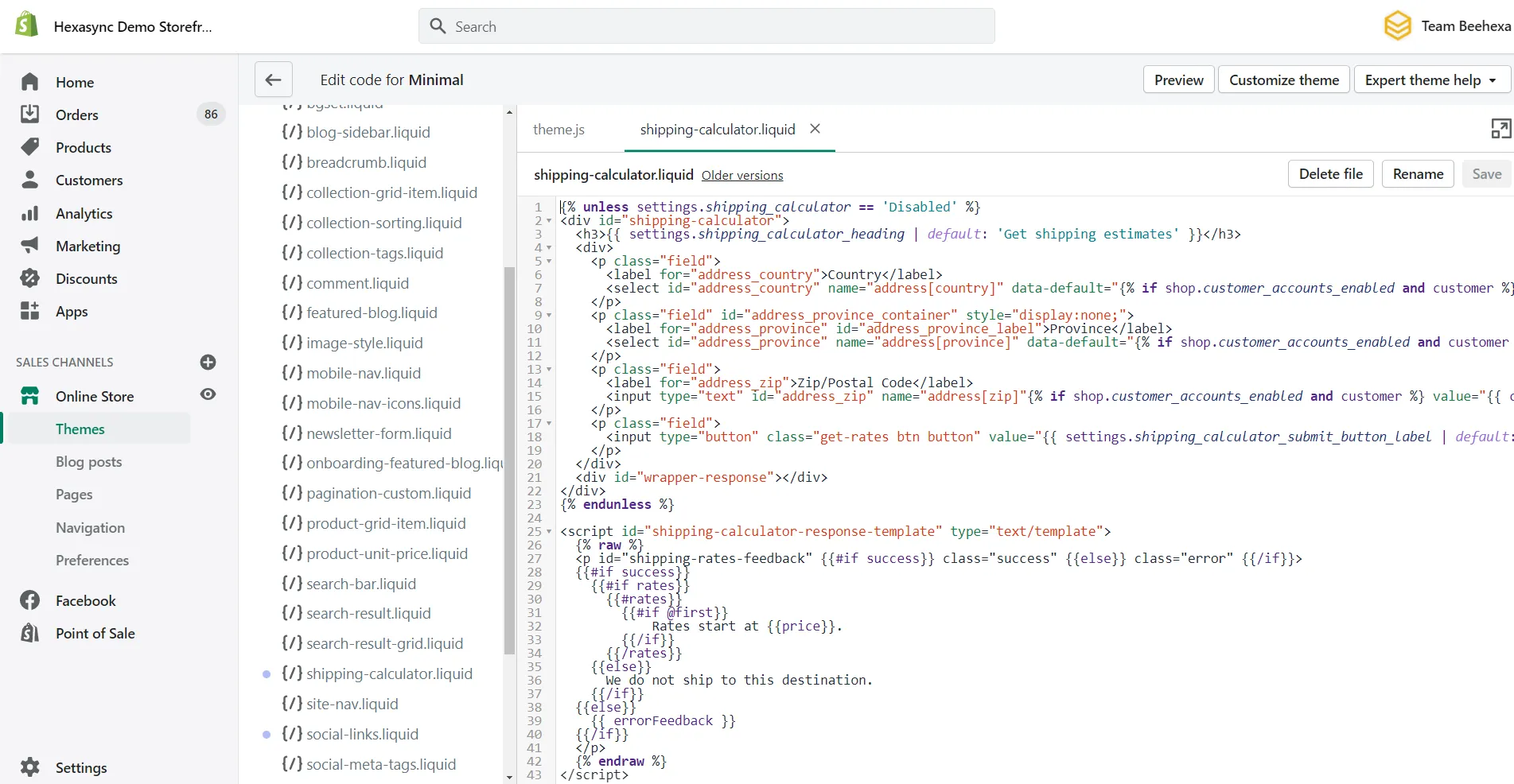Click file list scroll down arrow
The image size is (1514, 784).
509,777
